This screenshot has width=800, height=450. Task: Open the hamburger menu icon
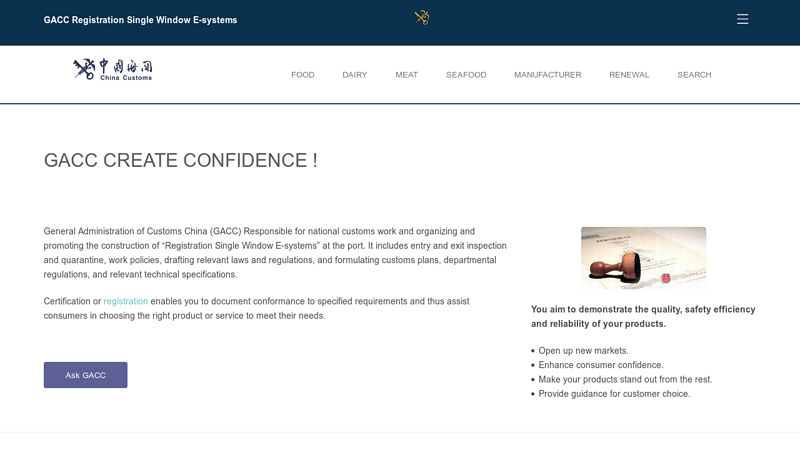(742, 19)
